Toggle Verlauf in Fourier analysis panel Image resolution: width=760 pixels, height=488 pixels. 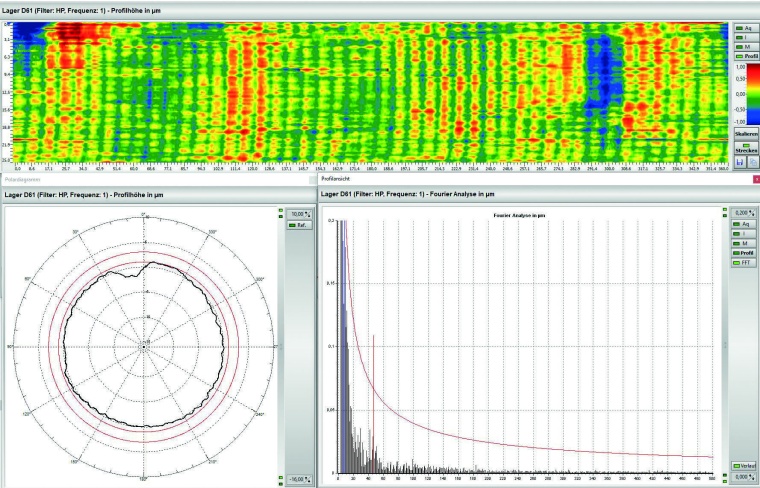(x=742, y=467)
